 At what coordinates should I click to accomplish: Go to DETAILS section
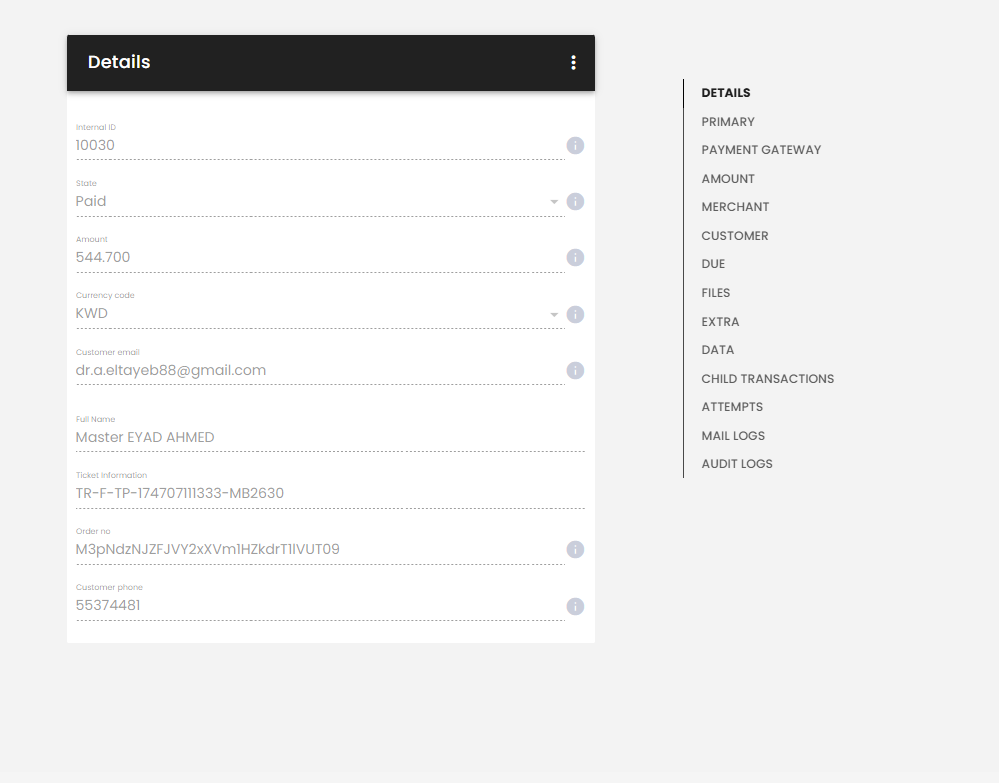point(726,93)
